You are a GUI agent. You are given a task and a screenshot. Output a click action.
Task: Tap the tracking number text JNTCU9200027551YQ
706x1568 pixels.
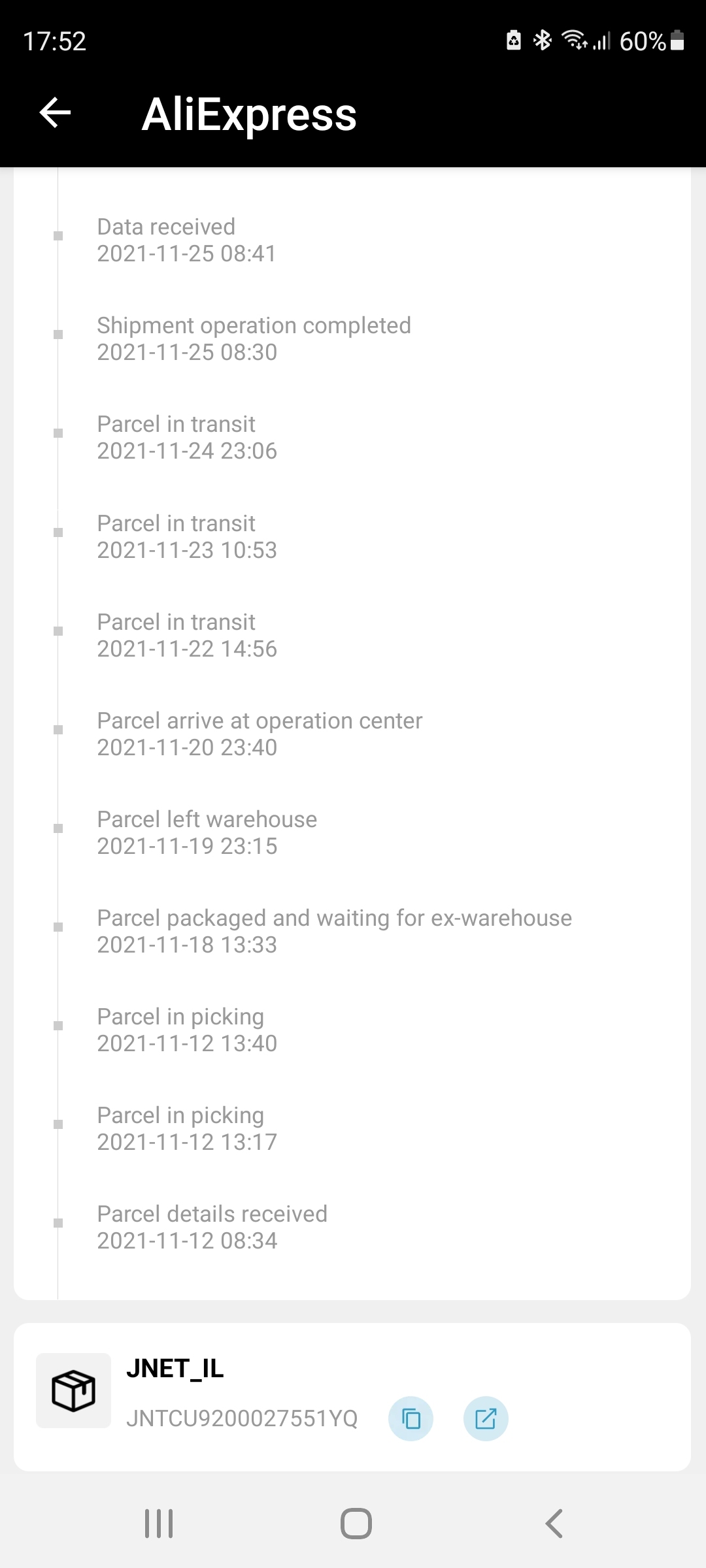point(242,1418)
